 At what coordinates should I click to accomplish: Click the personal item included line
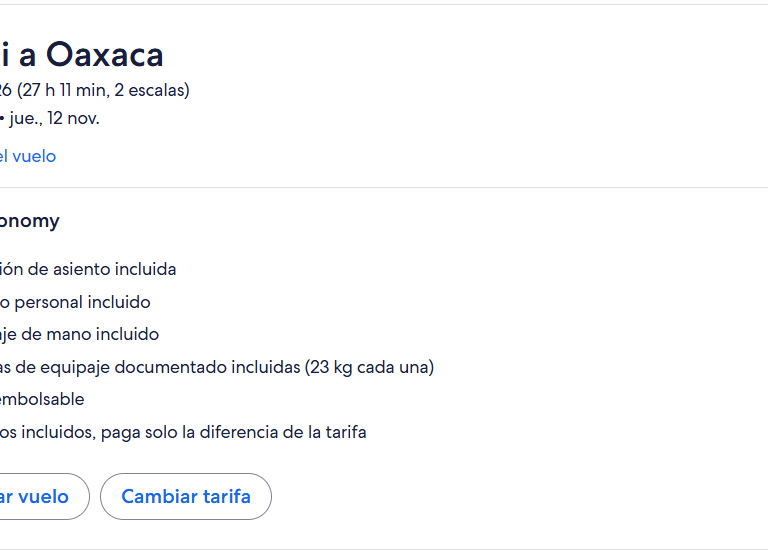point(75,302)
